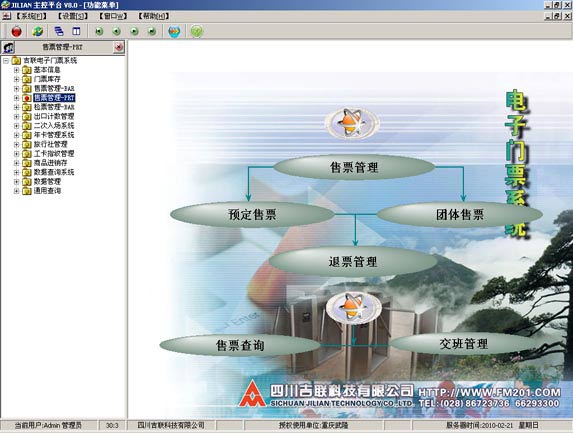Image resolution: width=573 pixels, height=433 pixels.
Task: Close the 售票管理-PBT side panel
Action: (x=118, y=47)
